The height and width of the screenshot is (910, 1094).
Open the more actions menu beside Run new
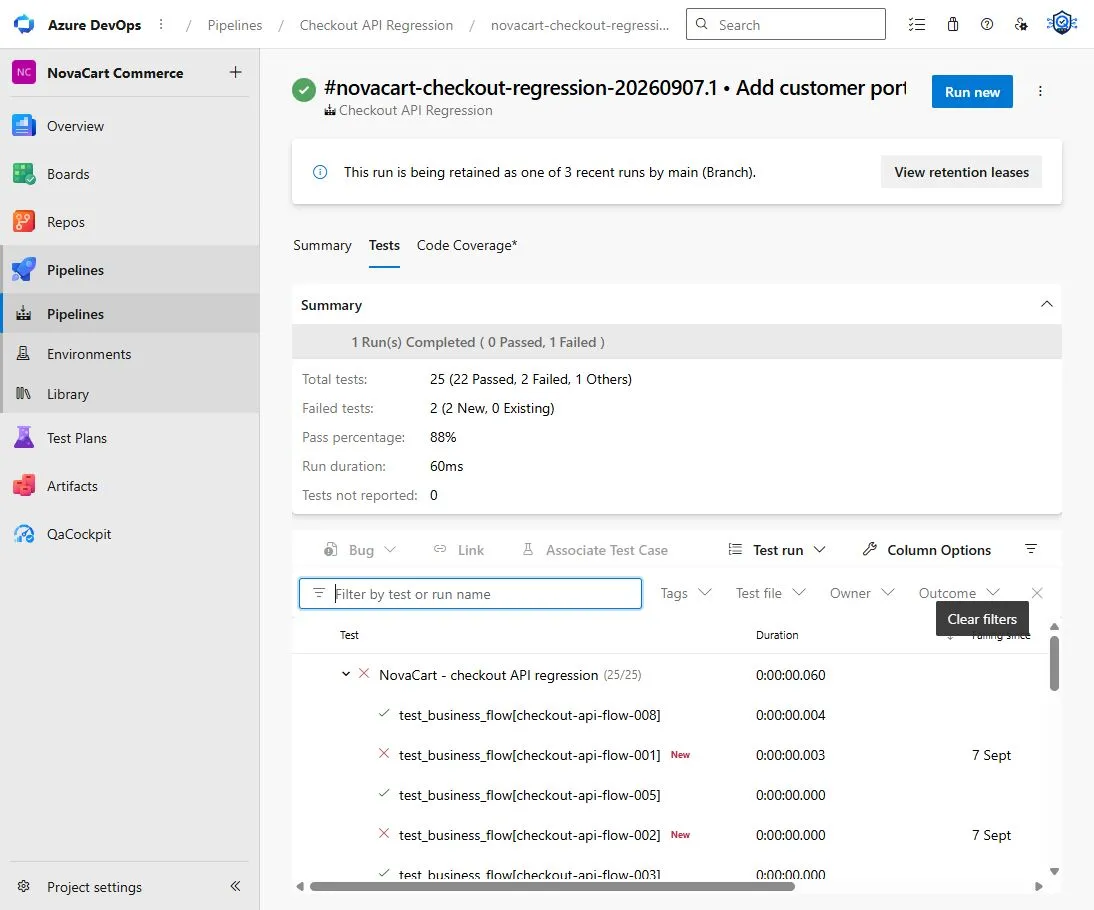[1040, 91]
